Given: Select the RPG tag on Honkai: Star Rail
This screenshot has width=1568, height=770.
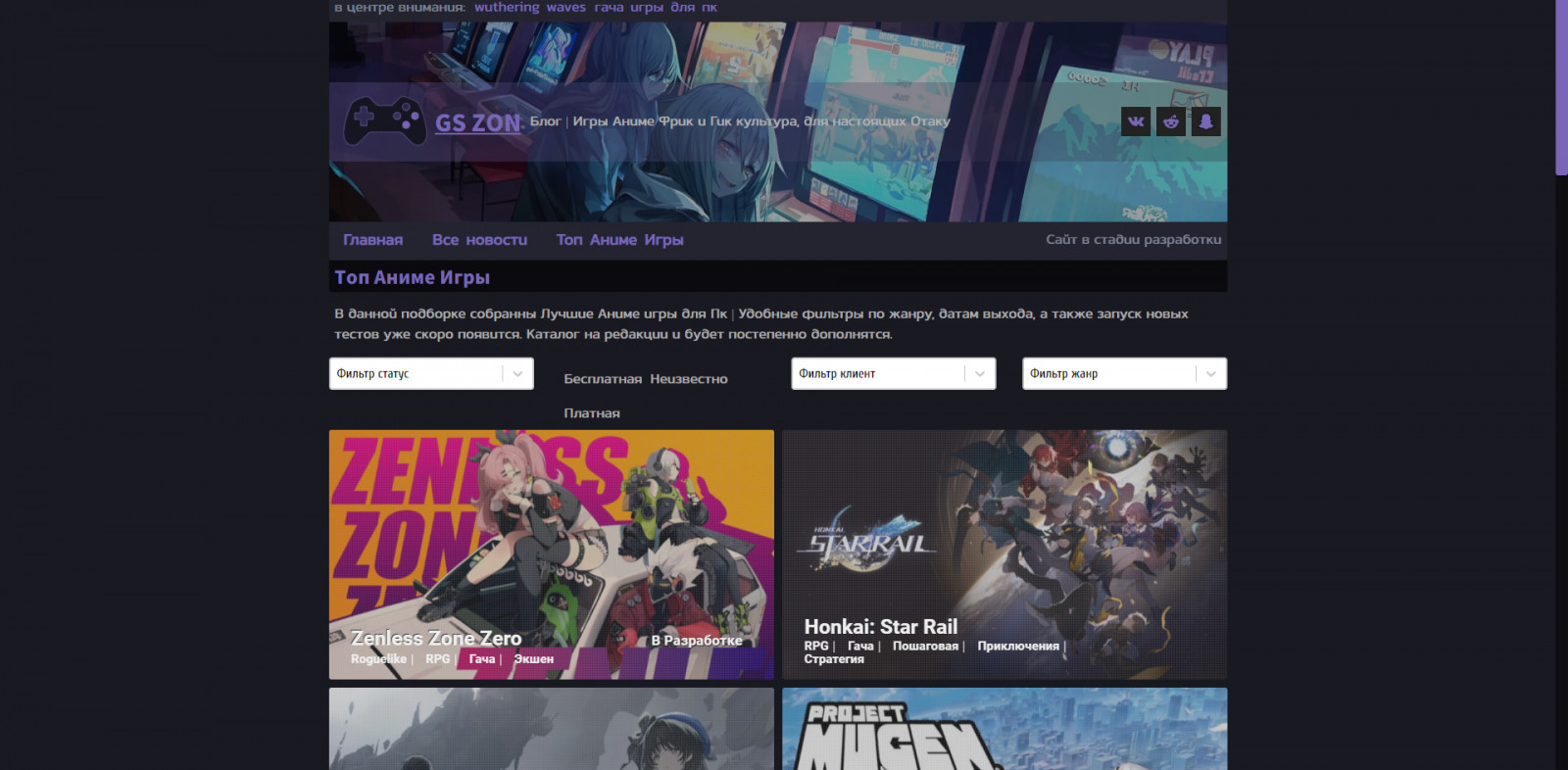Looking at the screenshot, I should tap(816, 647).
